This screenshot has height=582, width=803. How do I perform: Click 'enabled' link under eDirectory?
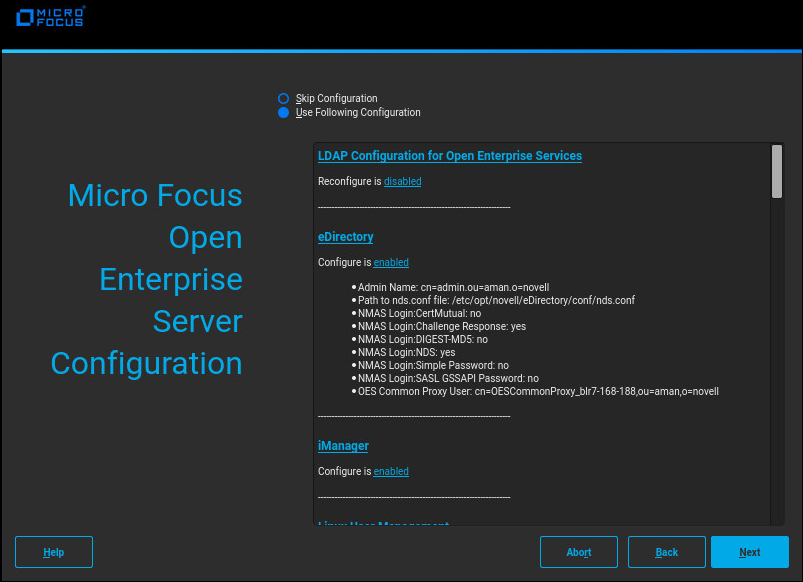coord(391,262)
